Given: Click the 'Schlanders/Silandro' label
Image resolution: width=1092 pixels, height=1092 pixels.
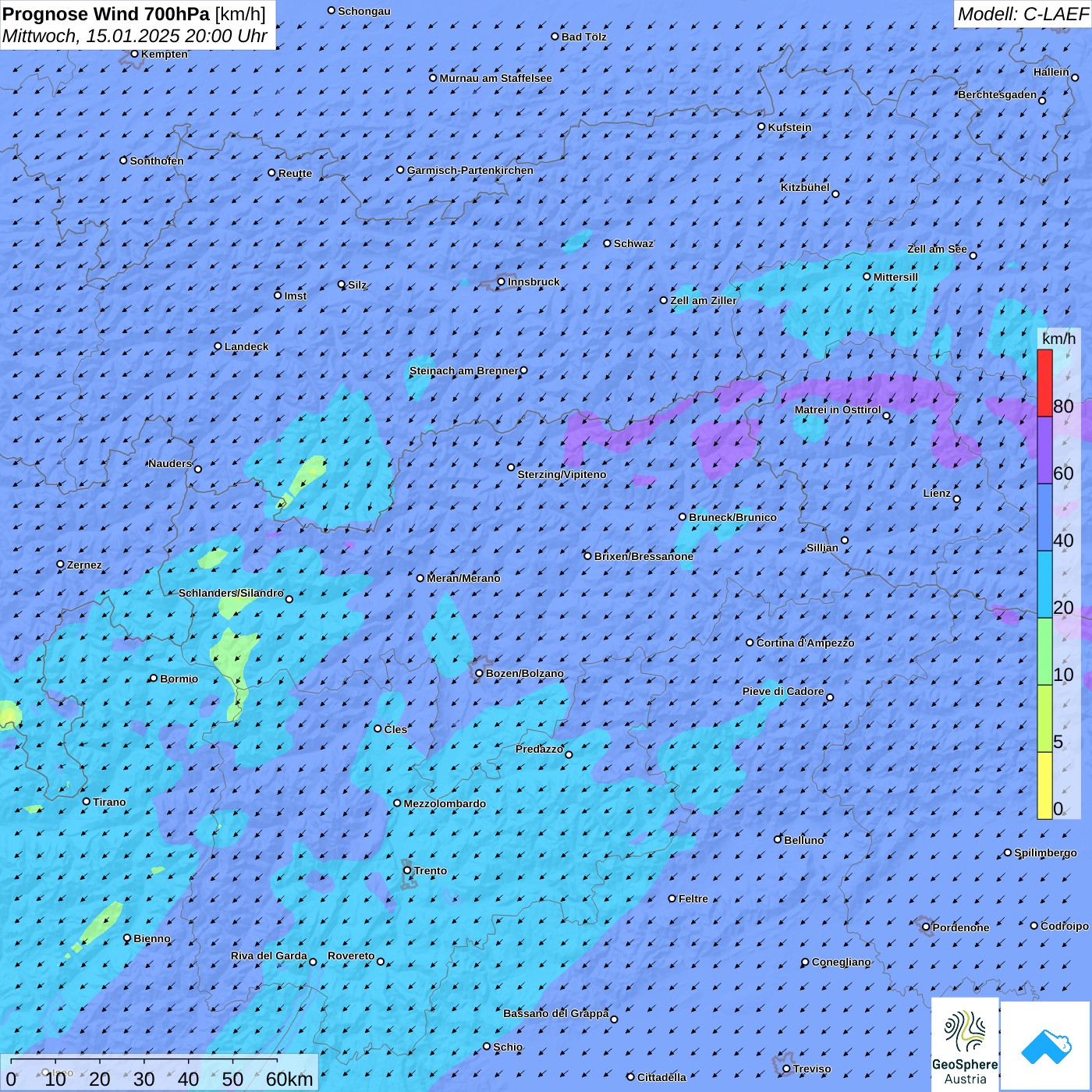Looking at the screenshot, I should [x=231, y=593].
